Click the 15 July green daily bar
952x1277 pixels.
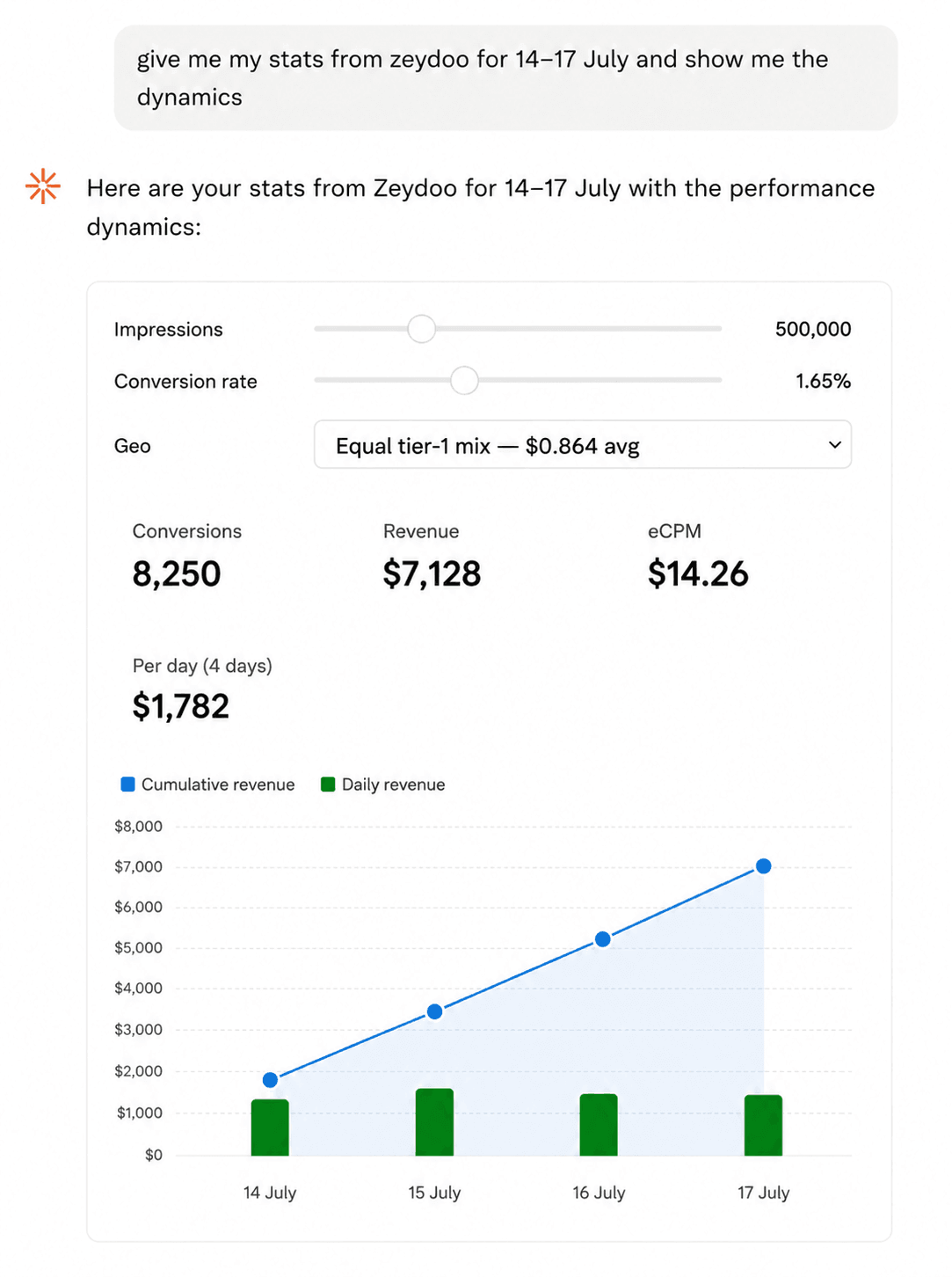pos(434,1122)
